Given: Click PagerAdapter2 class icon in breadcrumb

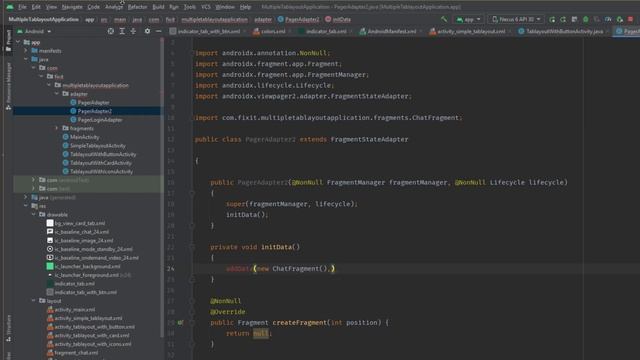Looking at the screenshot, I should coord(281,19).
